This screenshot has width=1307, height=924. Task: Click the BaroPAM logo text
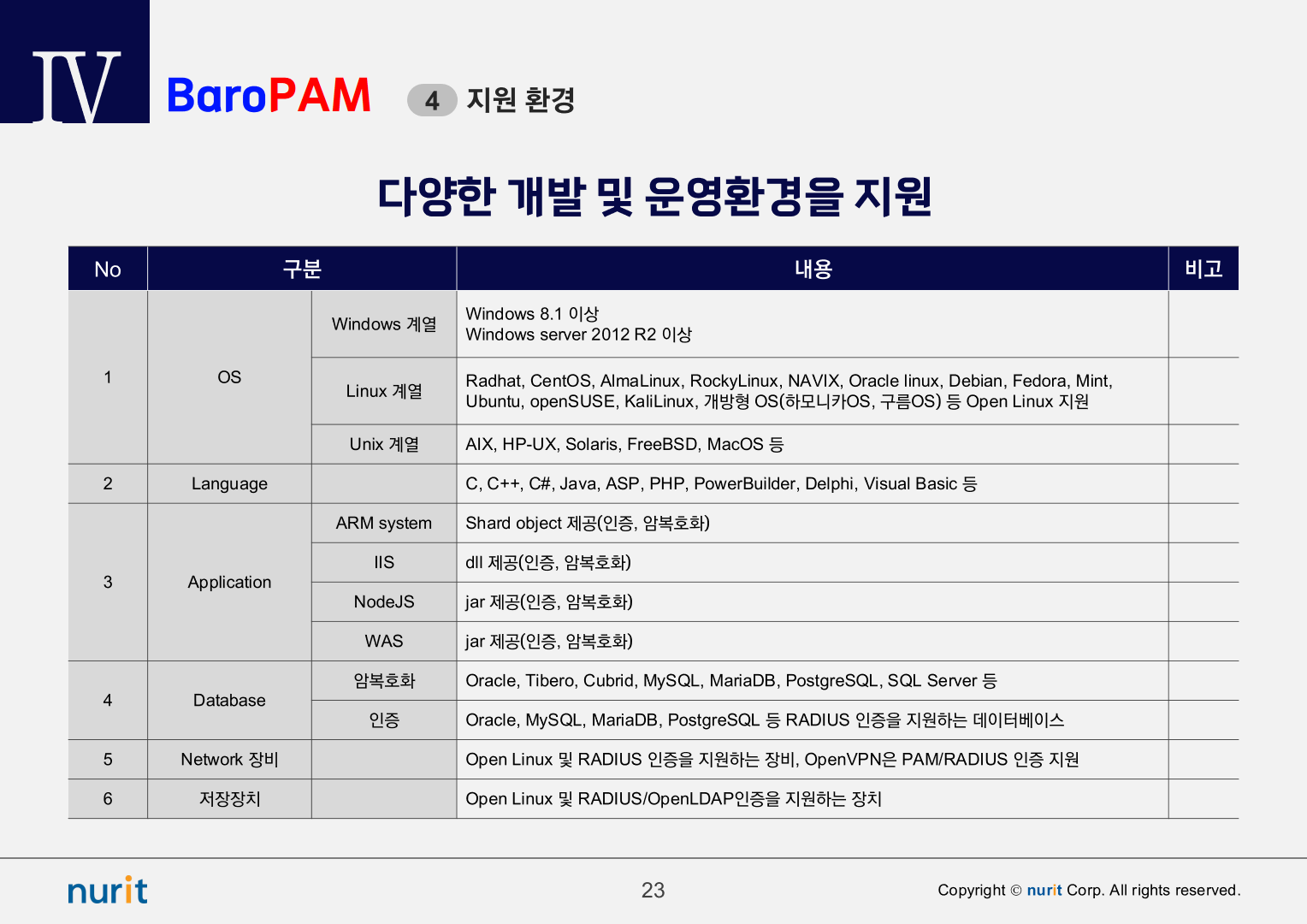click(268, 96)
